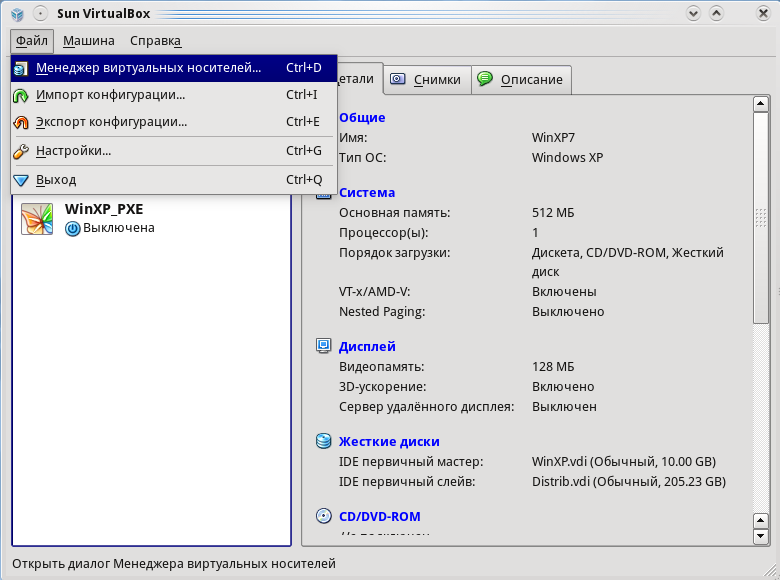The height and width of the screenshot is (580, 780).
Task: Open the Жесткие диски section link
Action: [390, 442]
